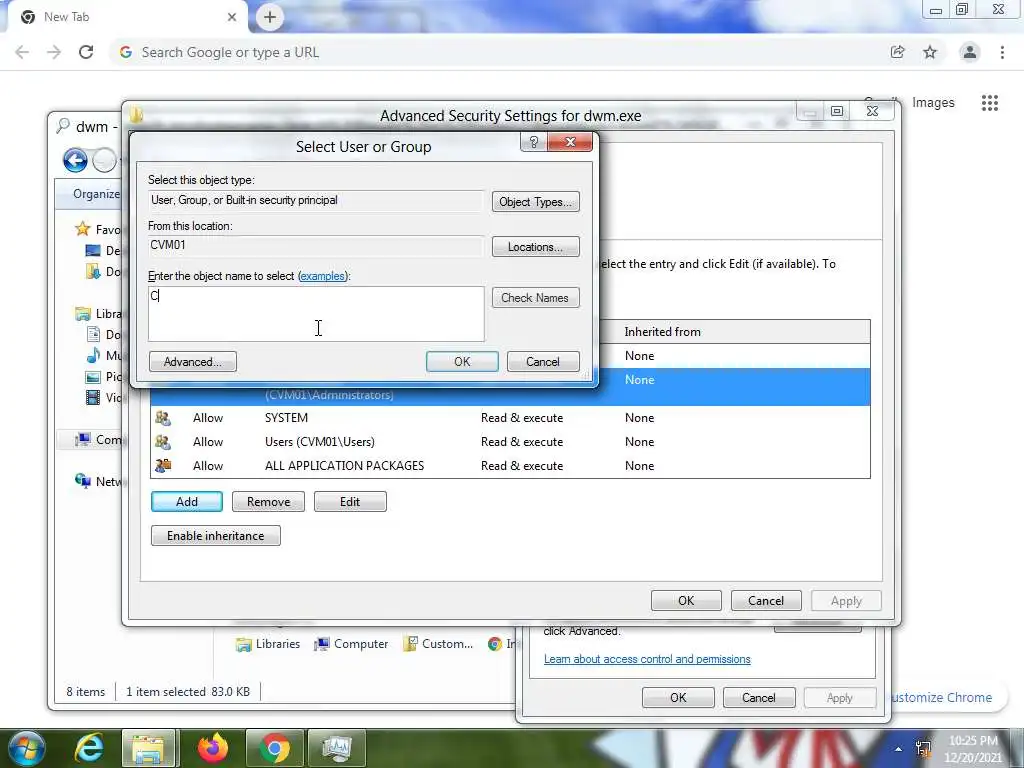Screen dimensions: 1024x768
Task: Select Users (CVM01\Users) permission row
Action: 510,442
